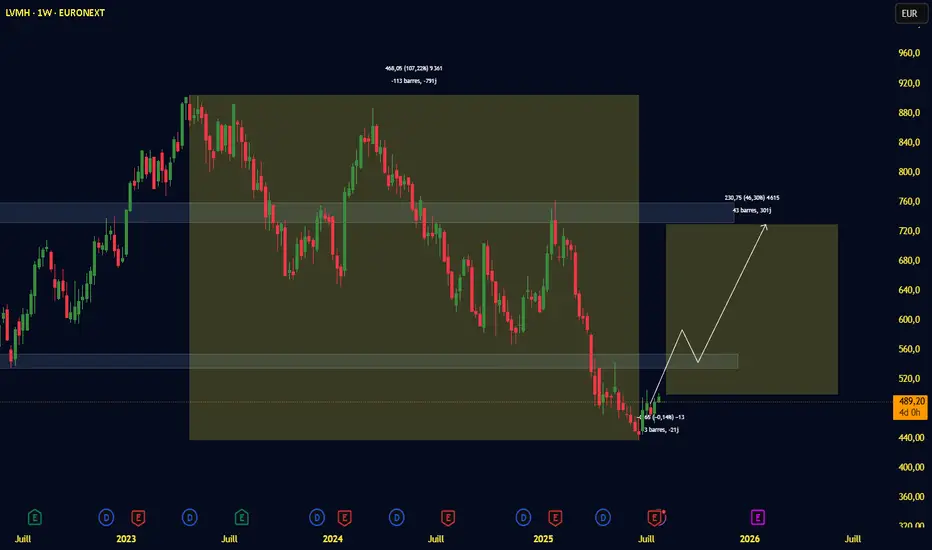Viewport: 932px width, 550px height.
Task: Click the 2025 label on time axis
Action: tap(543, 539)
